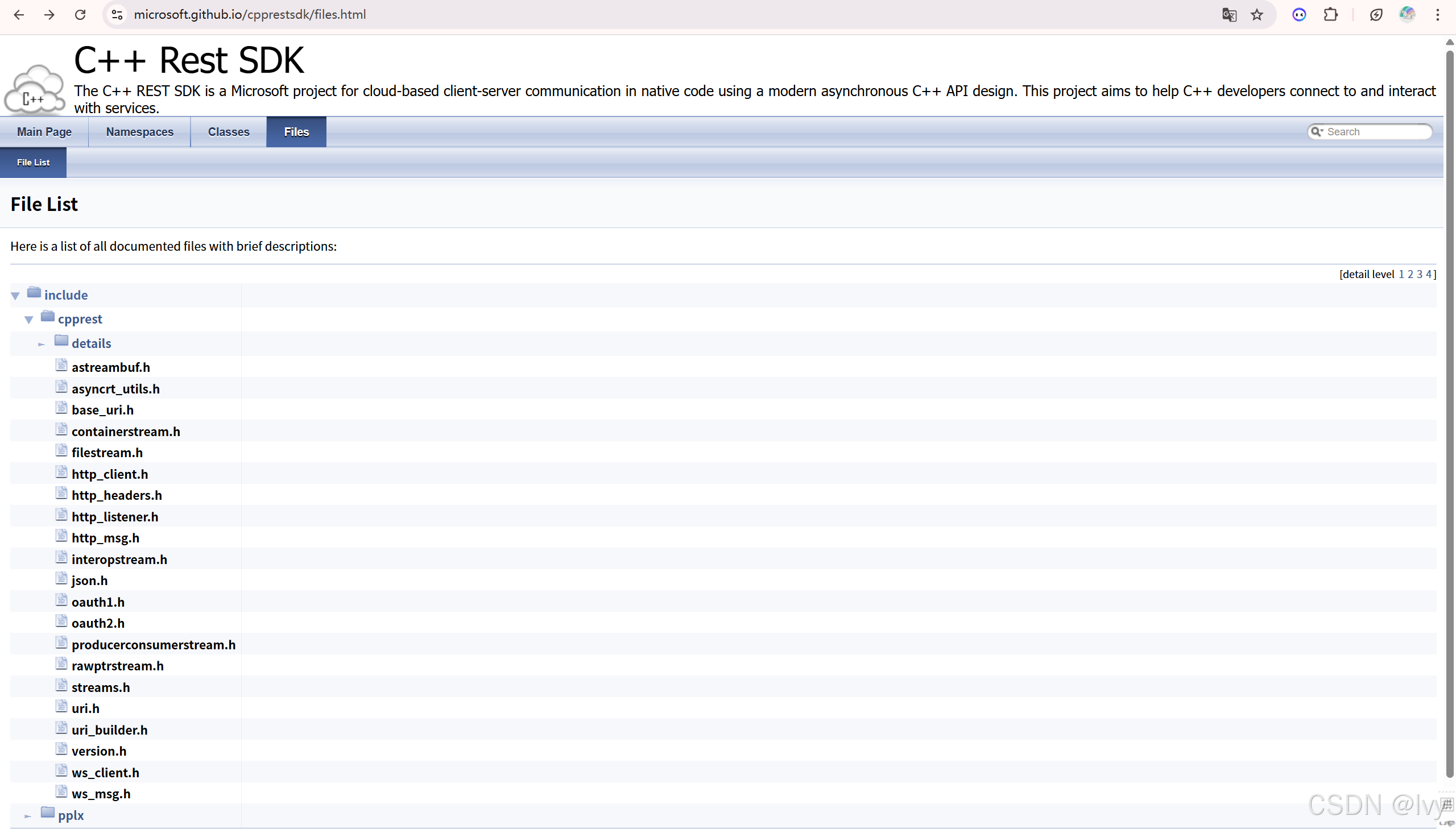Click the vertical page scrollbar

pos(1449,399)
